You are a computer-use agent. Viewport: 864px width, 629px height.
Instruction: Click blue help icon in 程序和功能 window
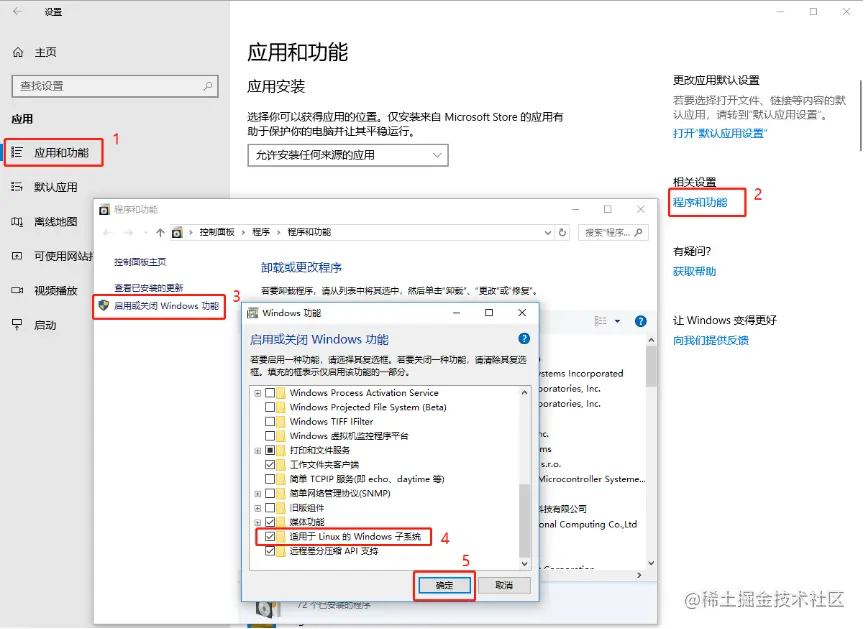640,321
